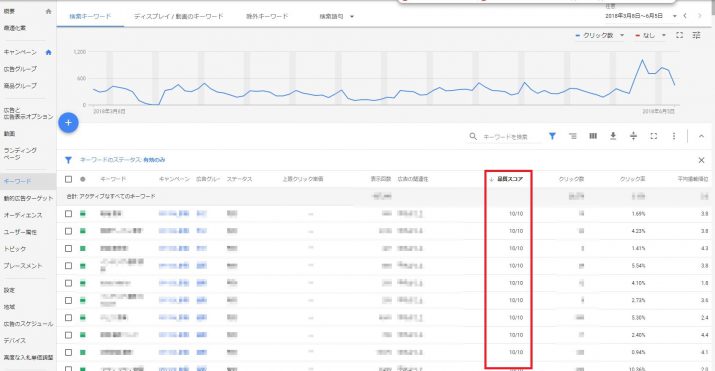Image resolution: width=715 pixels, height=371 pixels.
Task: Open the three-dot more menu in table toolbar
Action: (674, 136)
